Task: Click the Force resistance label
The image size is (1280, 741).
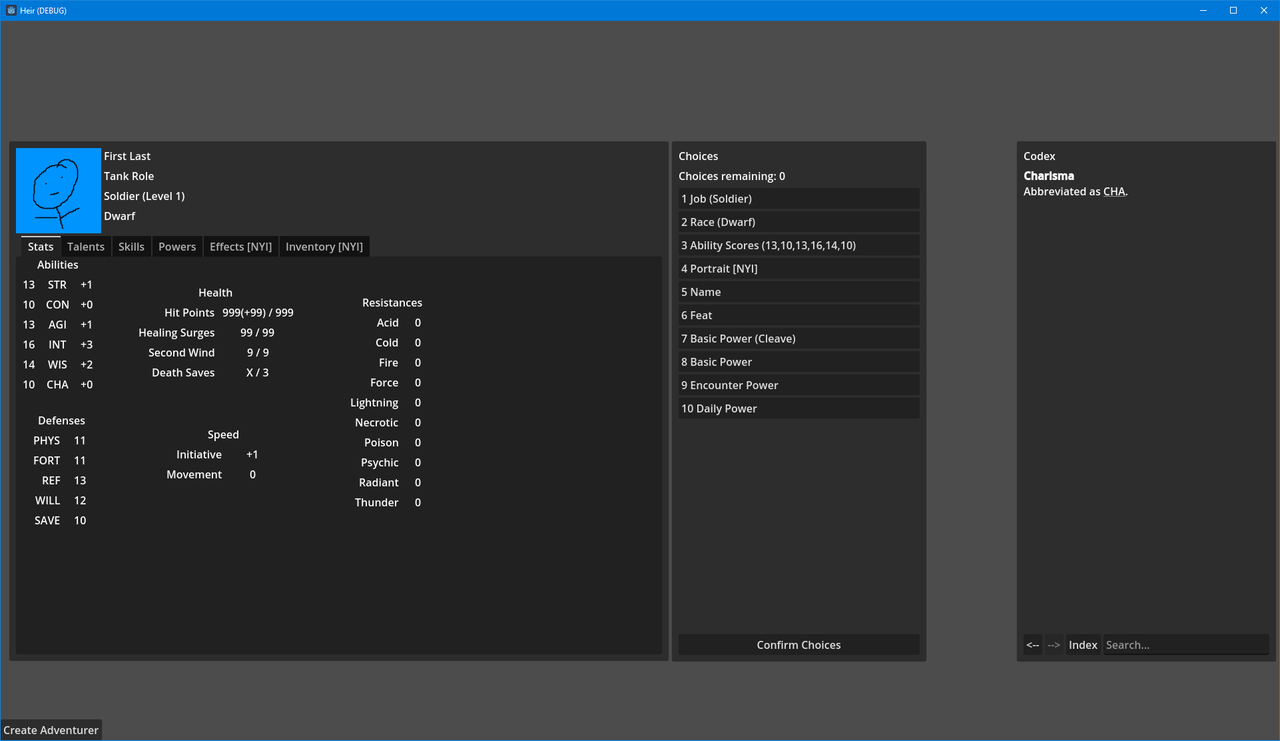Action: tap(384, 383)
